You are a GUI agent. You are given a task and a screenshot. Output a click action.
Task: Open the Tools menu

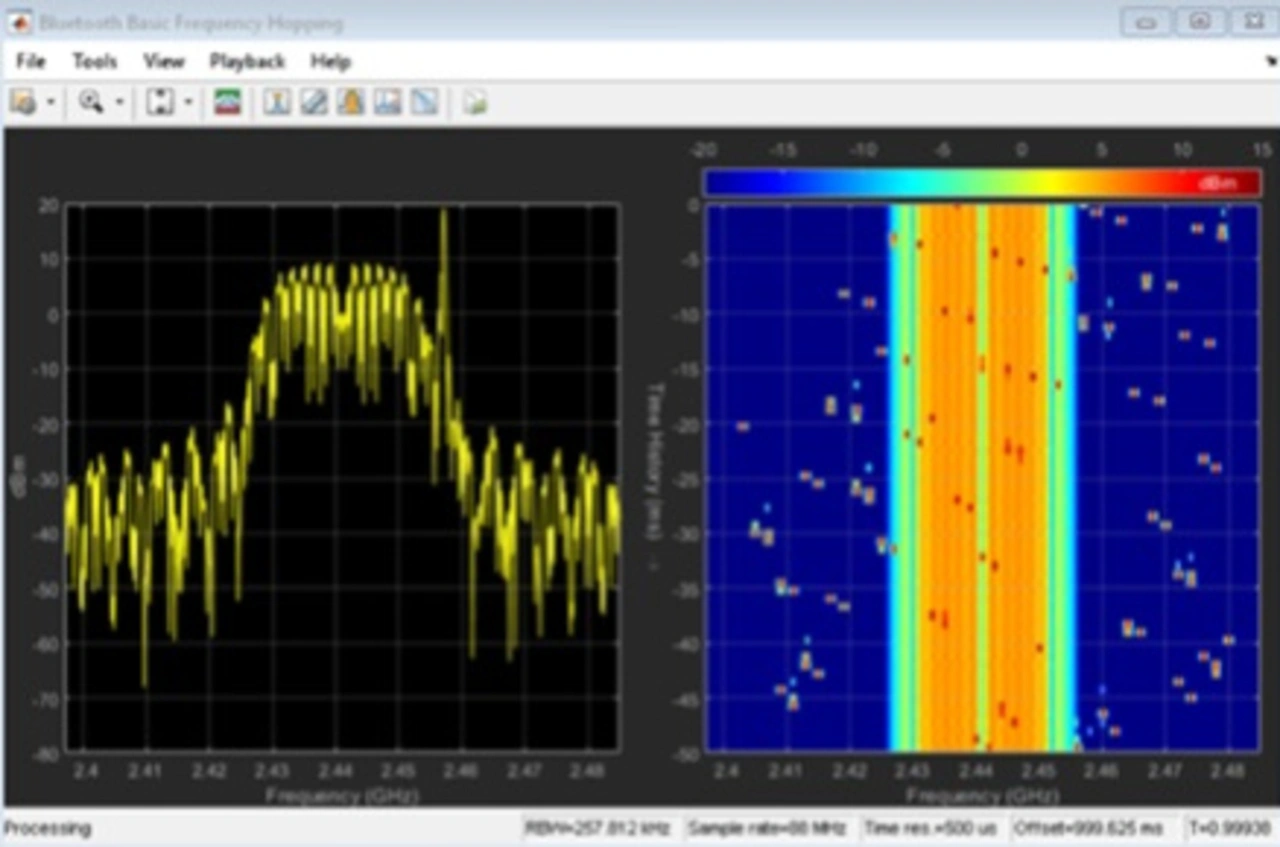(x=95, y=61)
